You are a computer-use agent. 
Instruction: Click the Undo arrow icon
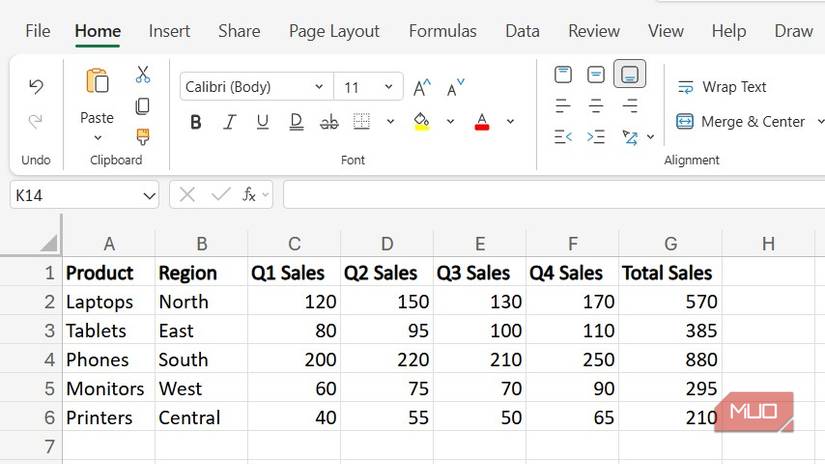pyautogui.click(x=36, y=86)
